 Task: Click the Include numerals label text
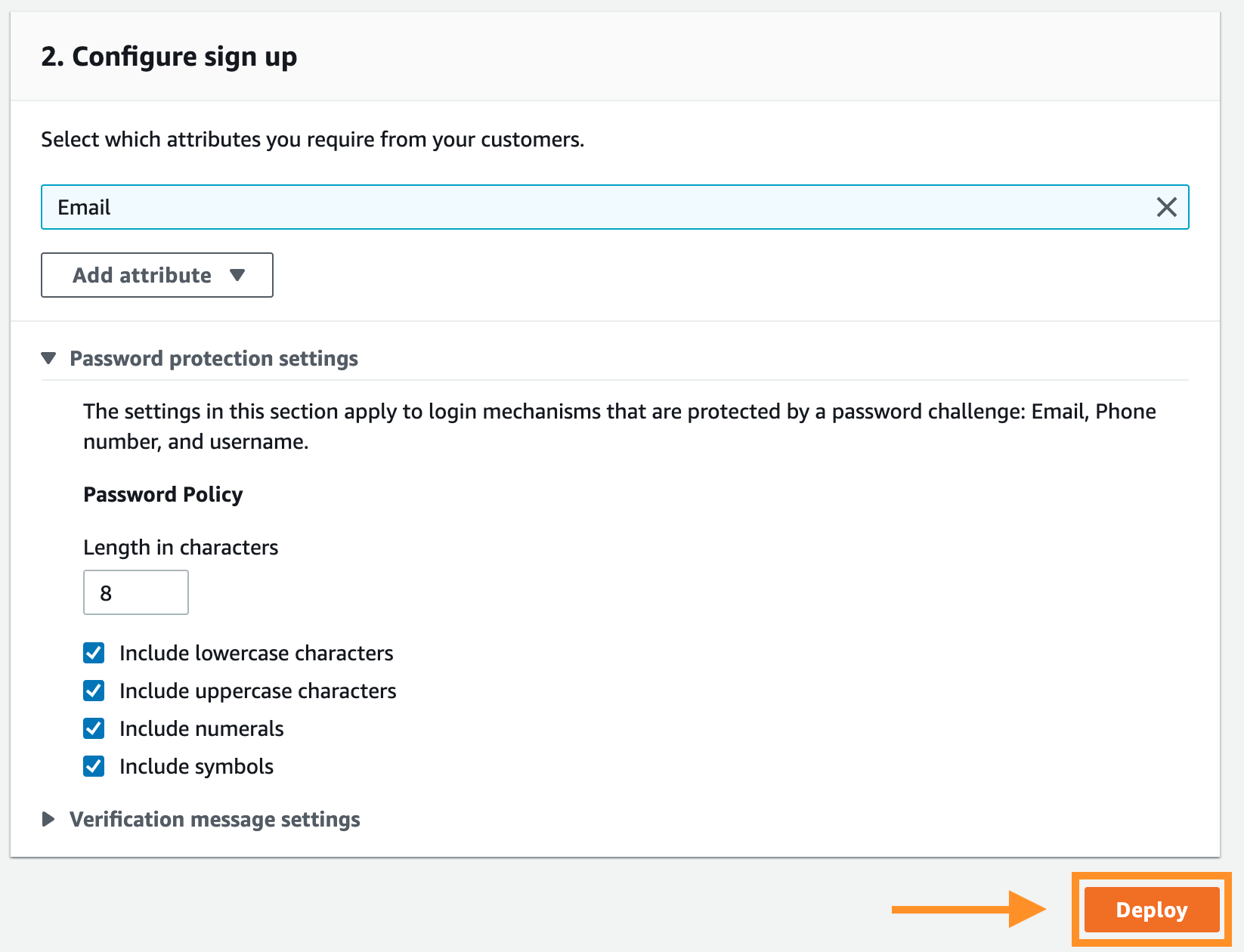[x=202, y=728]
